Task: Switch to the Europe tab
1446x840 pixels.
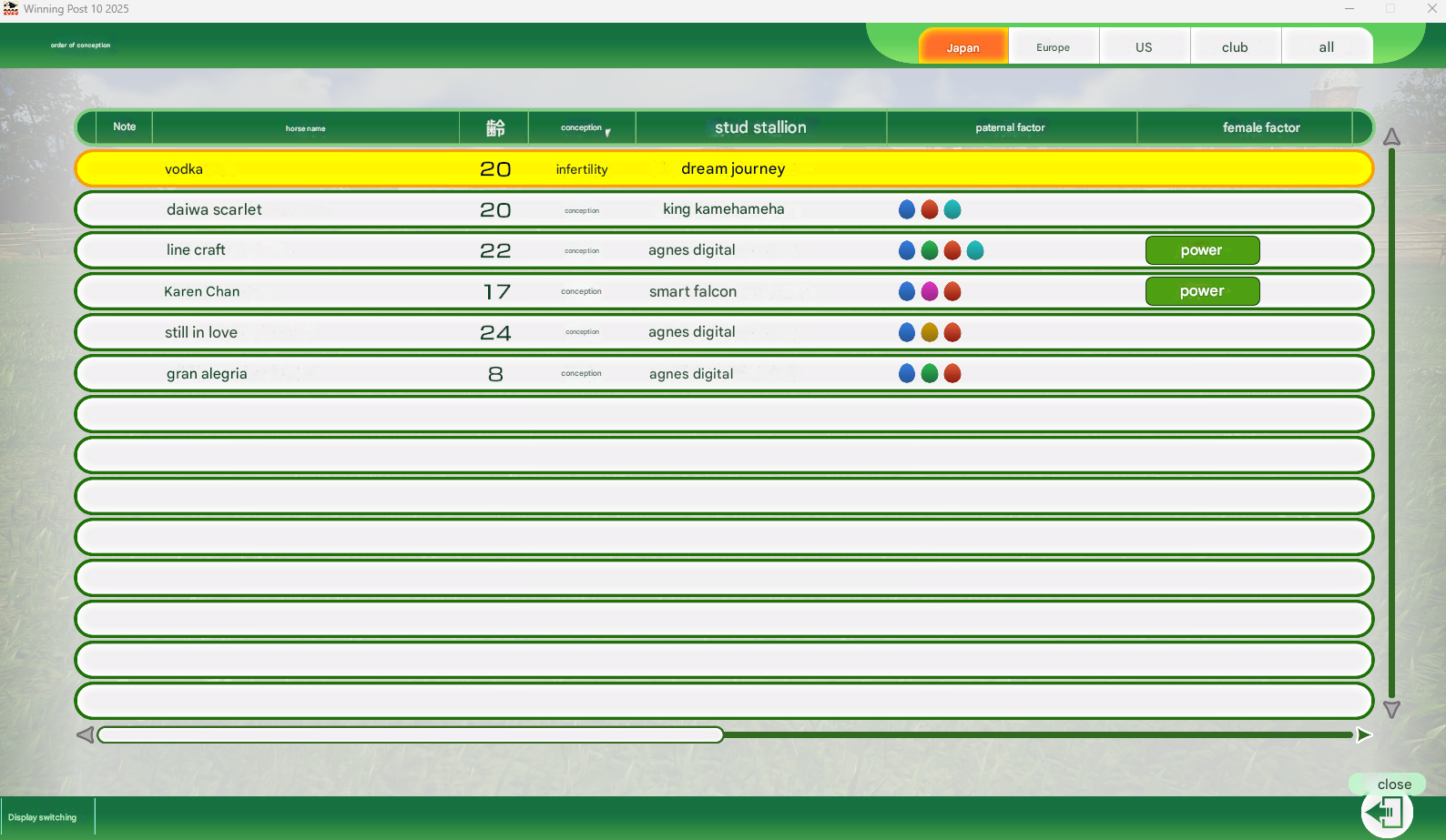Action: (x=1054, y=46)
